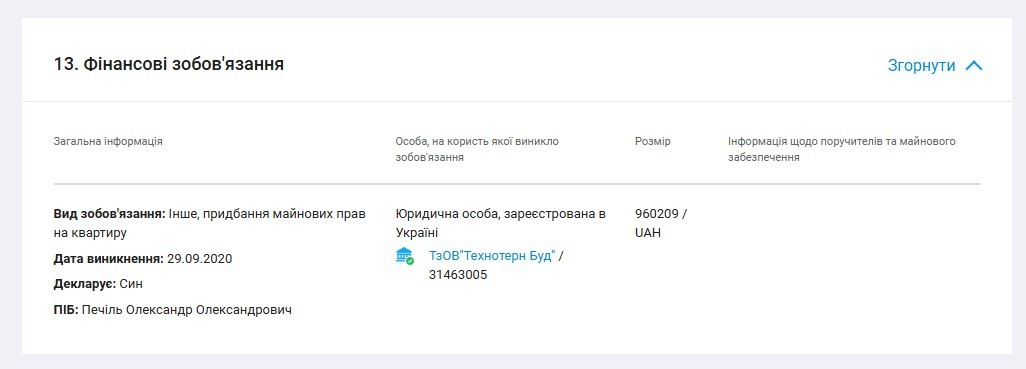This screenshot has width=1026, height=369.
Task: Click the Інформація щодо поручителів column header
Action: (841, 149)
